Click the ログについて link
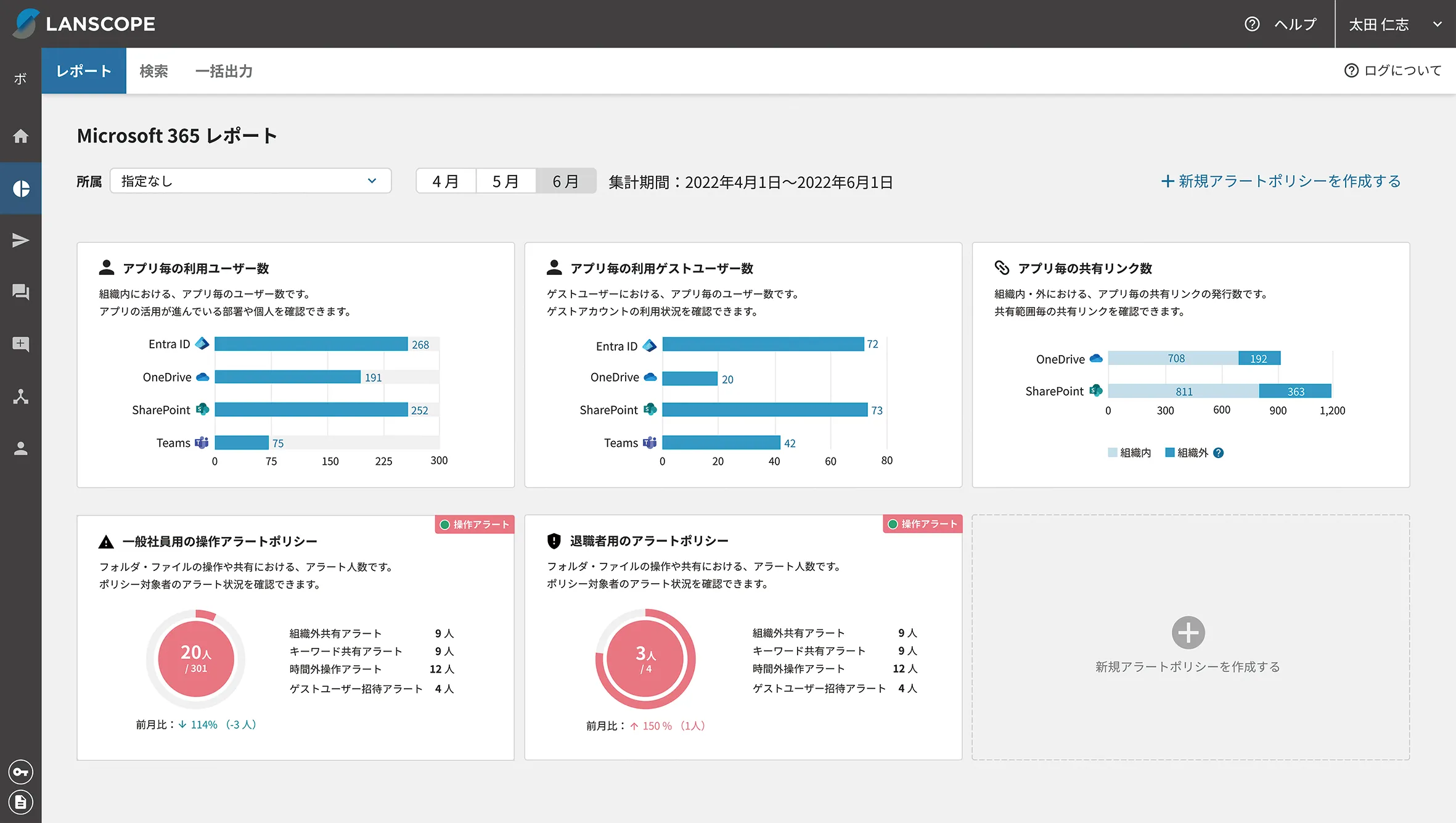 click(x=1402, y=70)
